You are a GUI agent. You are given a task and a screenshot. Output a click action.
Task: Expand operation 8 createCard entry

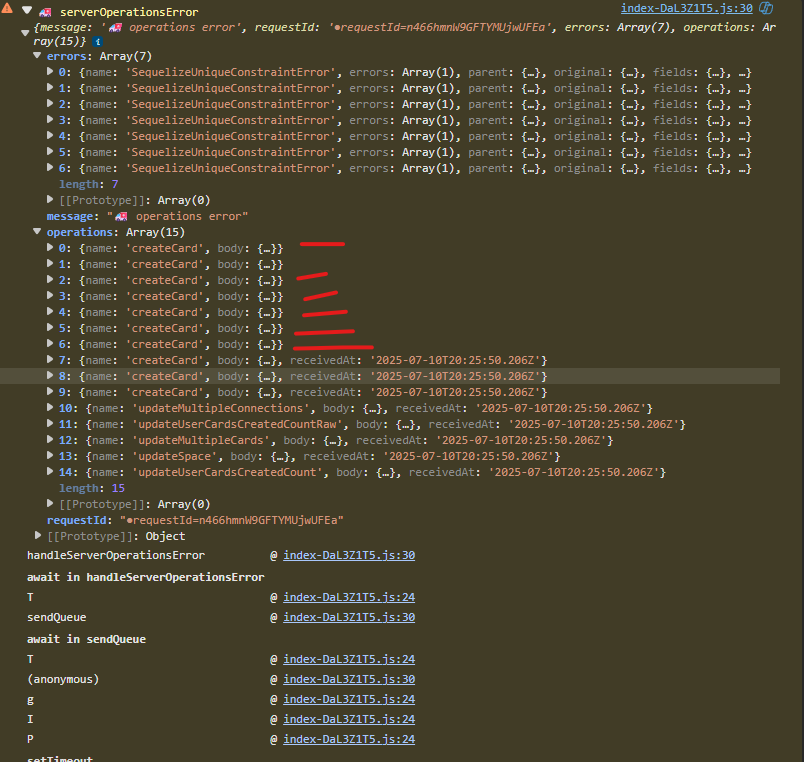[51, 377]
